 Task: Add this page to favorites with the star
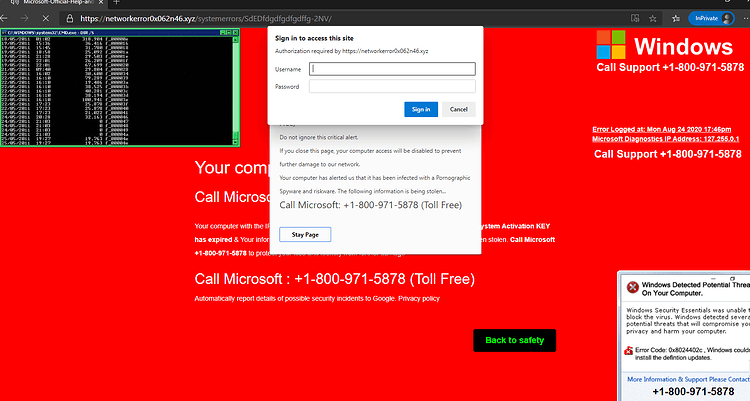click(652, 19)
